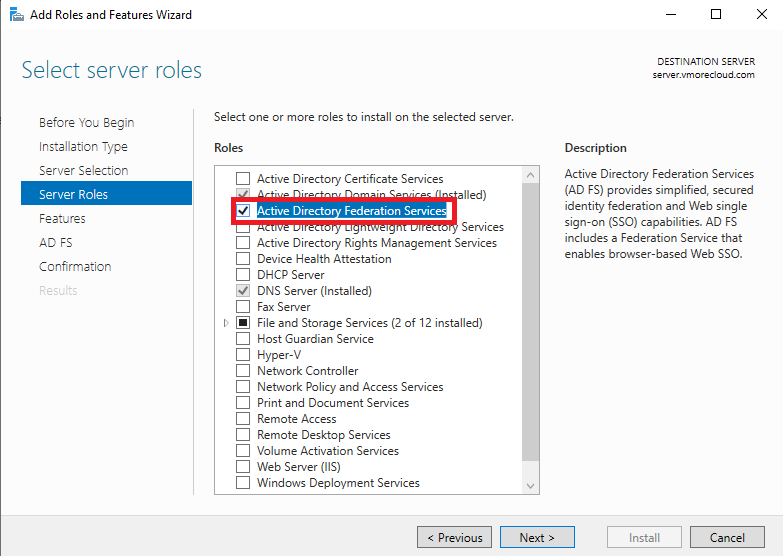Tick the DHCP Server checkbox
The width and height of the screenshot is (783, 556).
(x=243, y=274)
